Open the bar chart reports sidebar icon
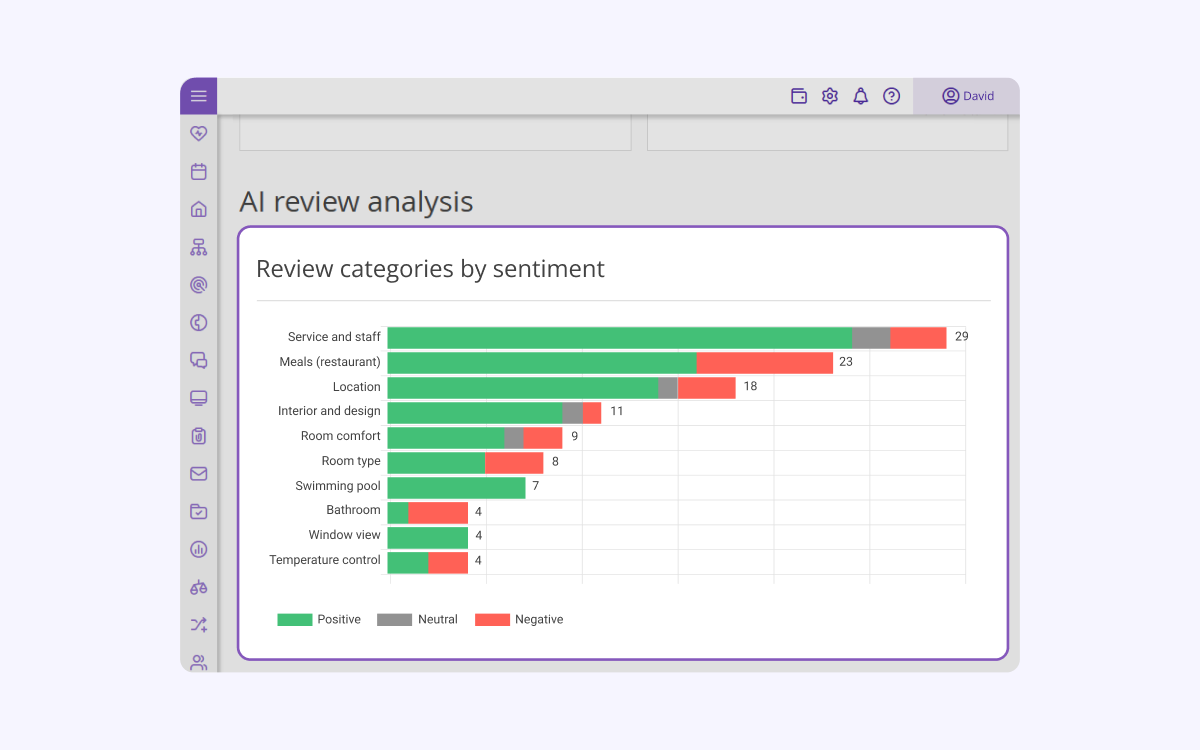The height and width of the screenshot is (750, 1200). (x=199, y=549)
